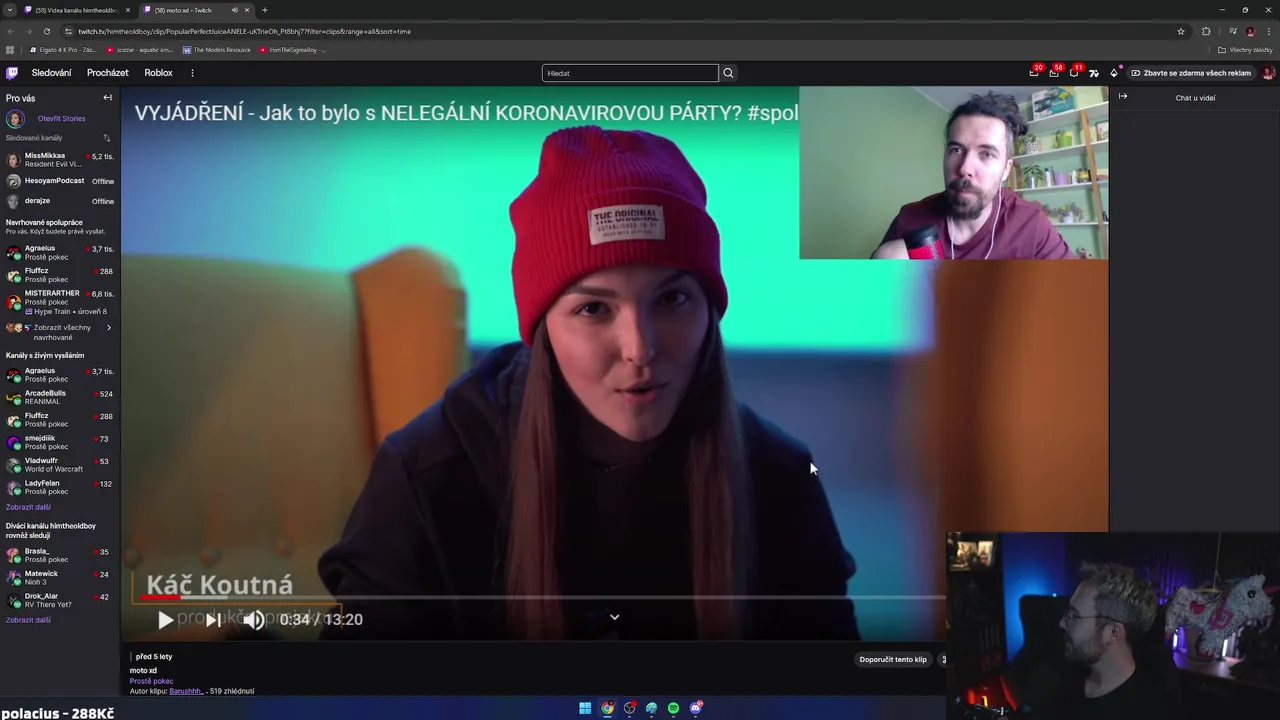The height and width of the screenshot is (720, 1280).
Task: Open the Procházet menu item
Action: (x=107, y=73)
